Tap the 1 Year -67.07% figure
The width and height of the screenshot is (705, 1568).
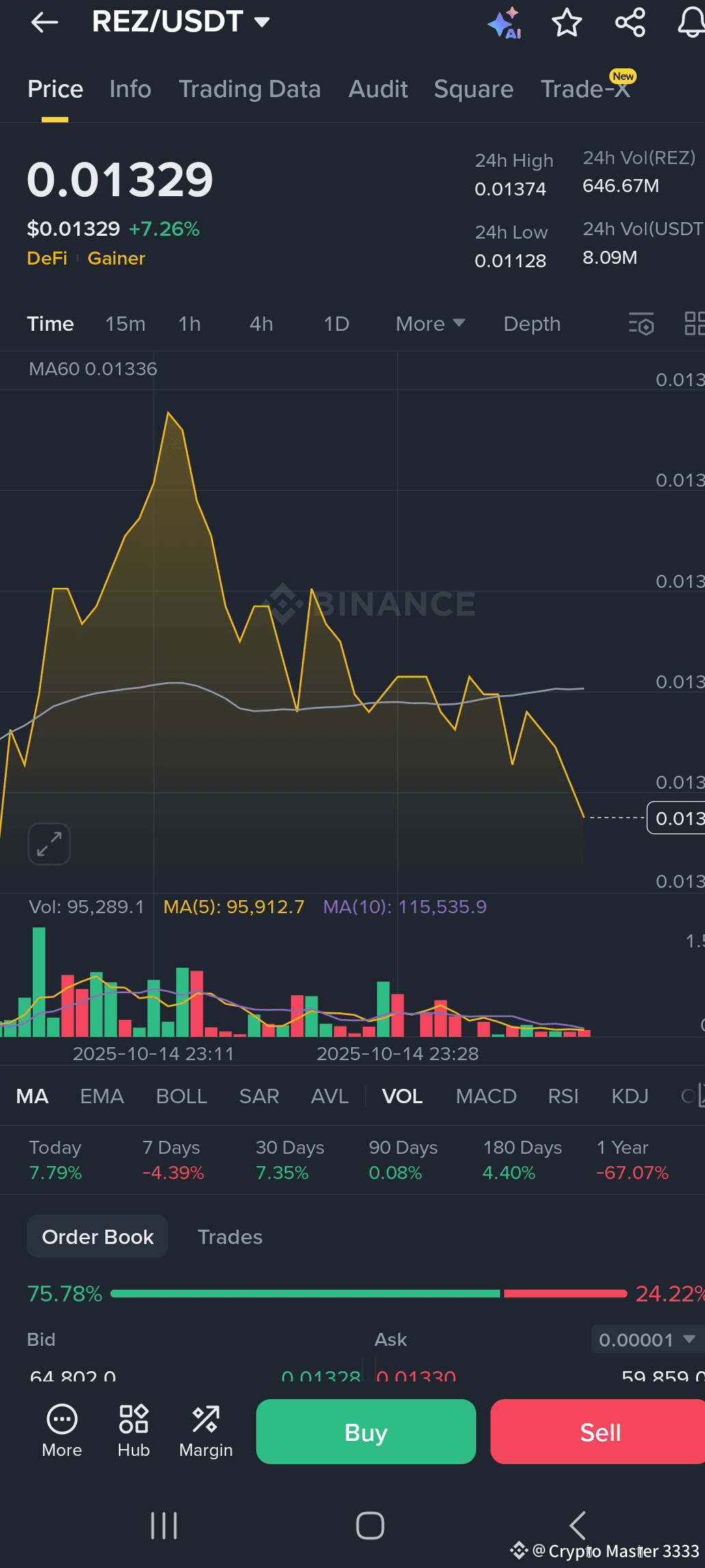[x=632, y=1173]
